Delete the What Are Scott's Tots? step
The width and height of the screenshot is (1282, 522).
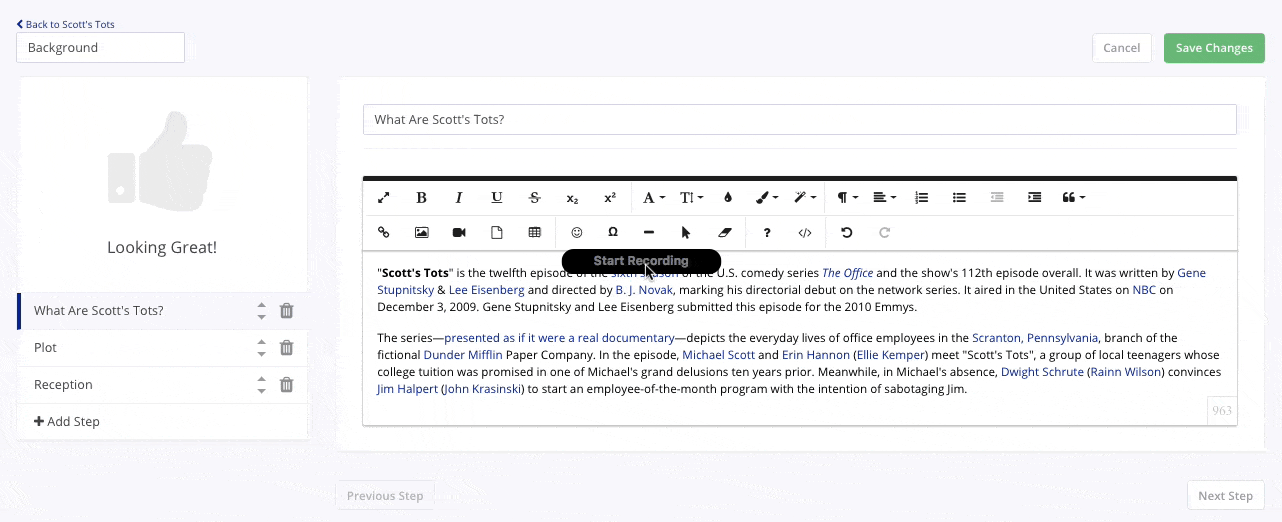click(x=286, y=311)
